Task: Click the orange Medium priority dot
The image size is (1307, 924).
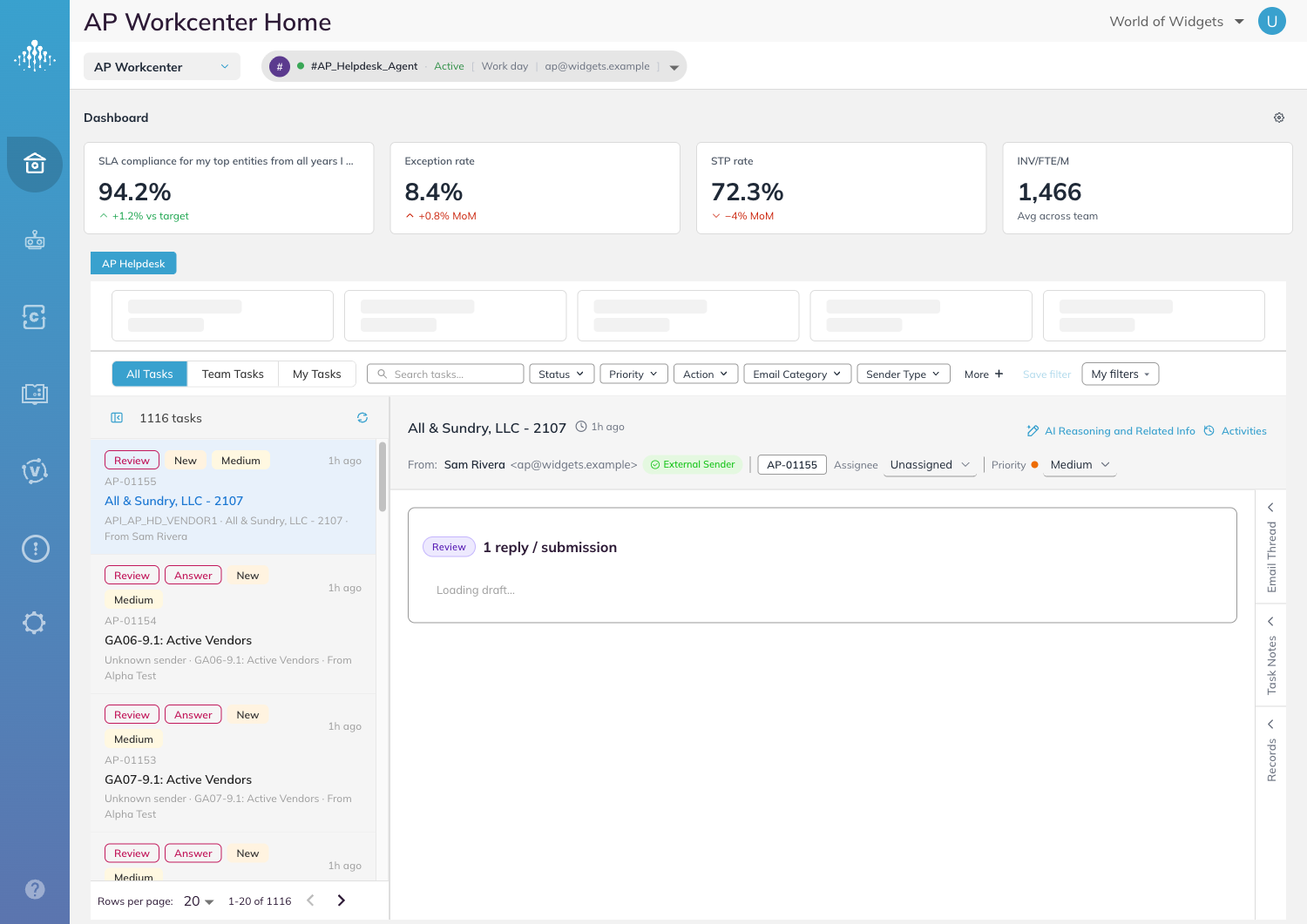Action: (1034, 465)
